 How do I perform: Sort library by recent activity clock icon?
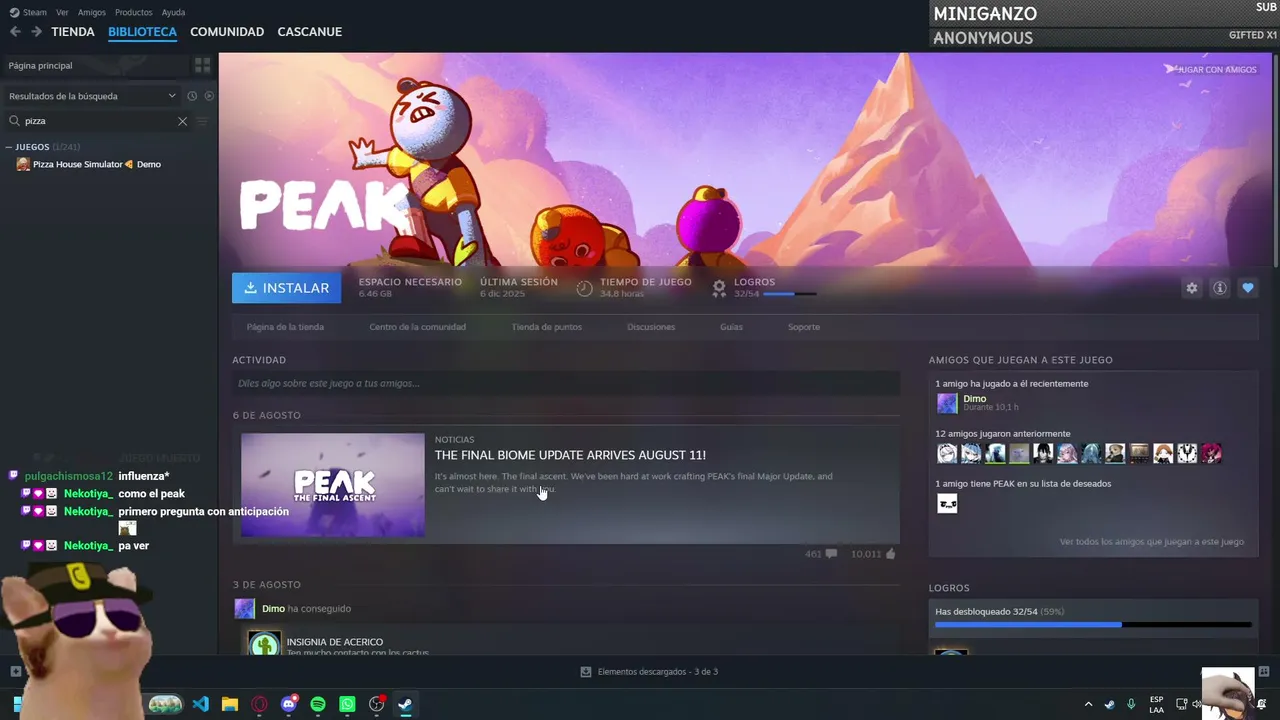192,96
